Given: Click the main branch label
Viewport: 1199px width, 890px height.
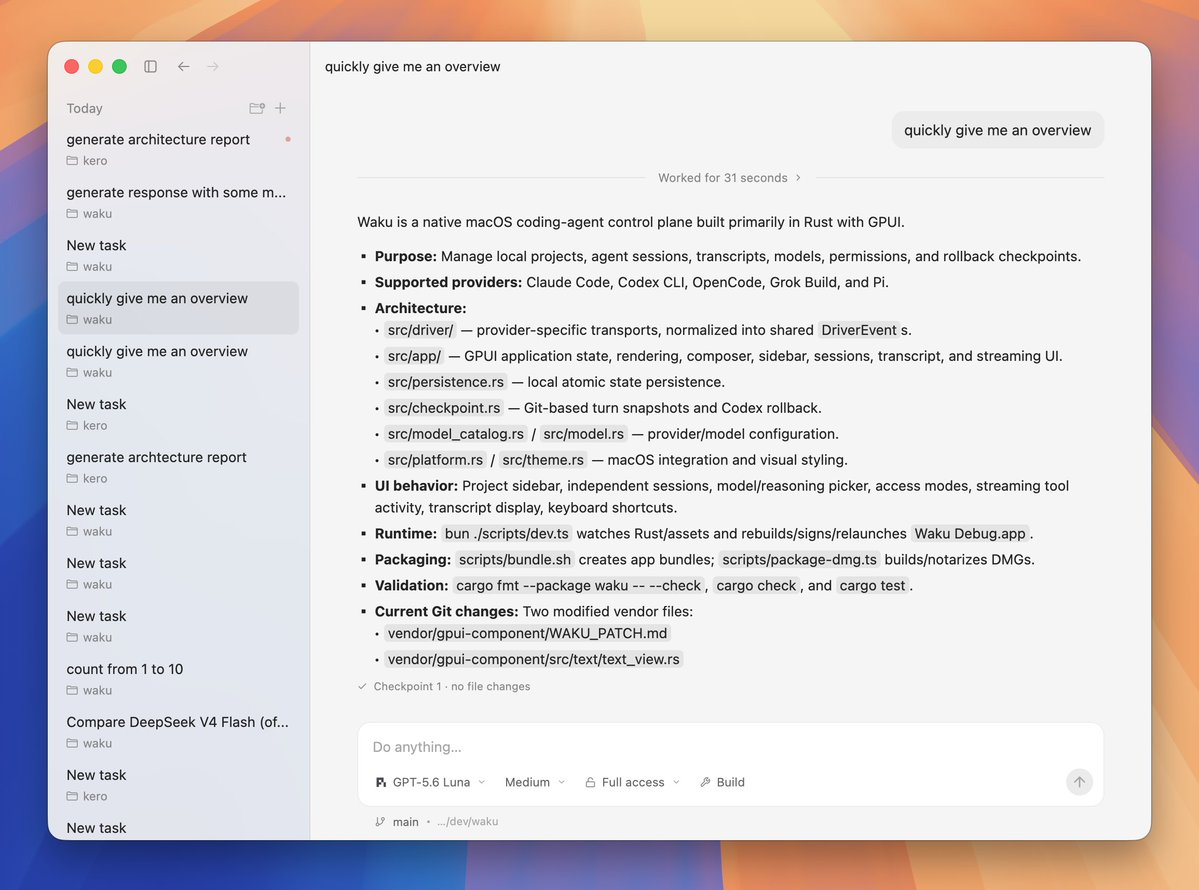Looking at the screenshot, I should coord(405,822).
